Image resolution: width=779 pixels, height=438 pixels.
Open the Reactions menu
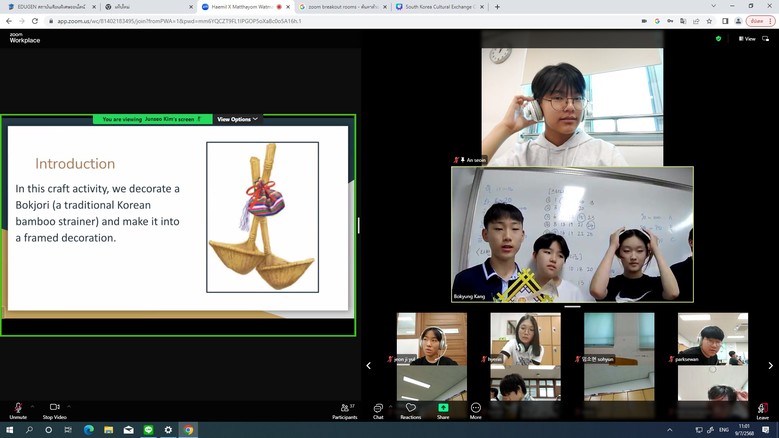click(x=410, y=408)
